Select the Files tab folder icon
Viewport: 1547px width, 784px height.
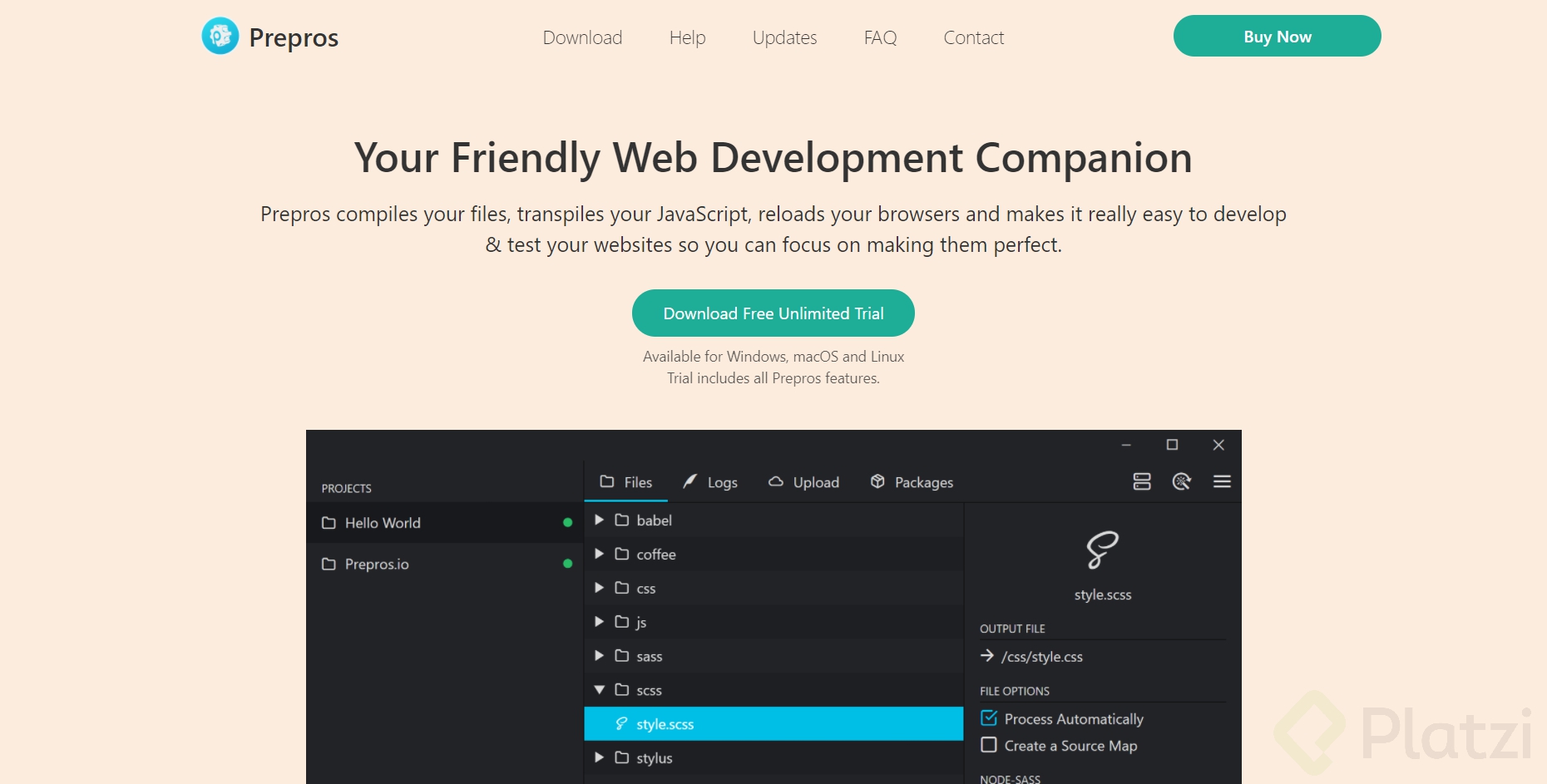pos(607,482)
